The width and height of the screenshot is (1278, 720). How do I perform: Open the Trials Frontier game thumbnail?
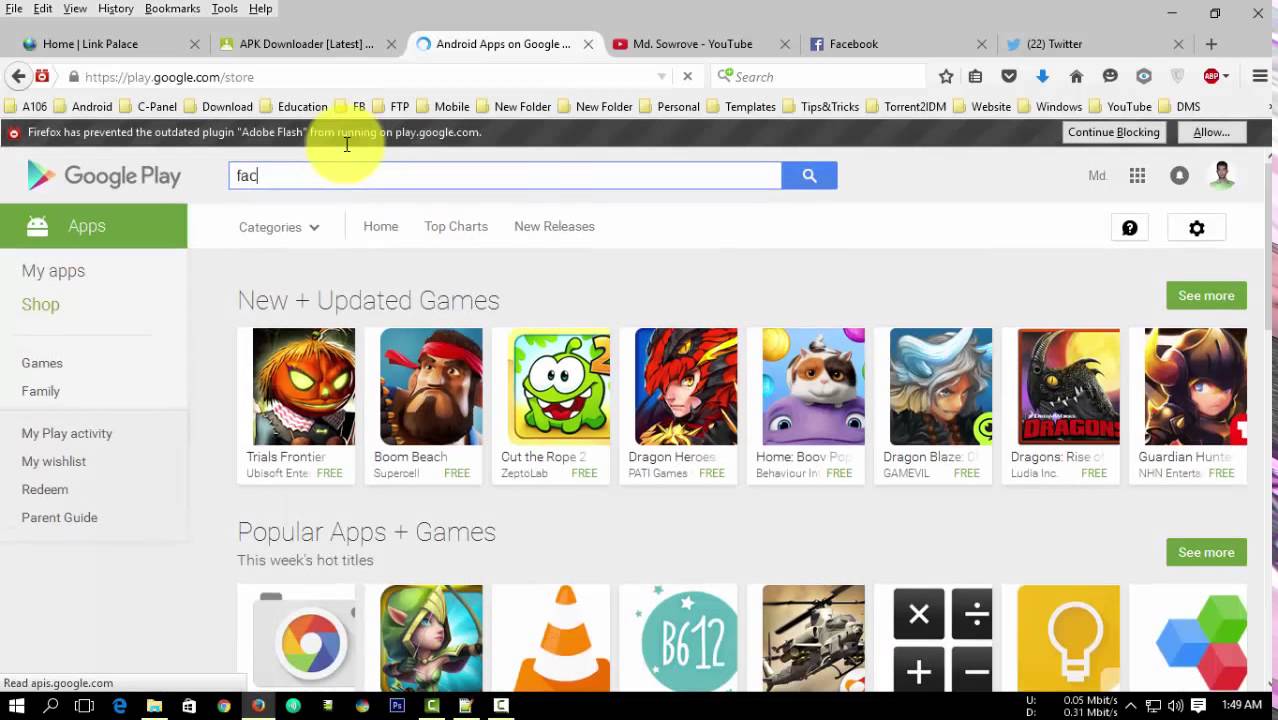pyautogui.click(x=303, y=386)
